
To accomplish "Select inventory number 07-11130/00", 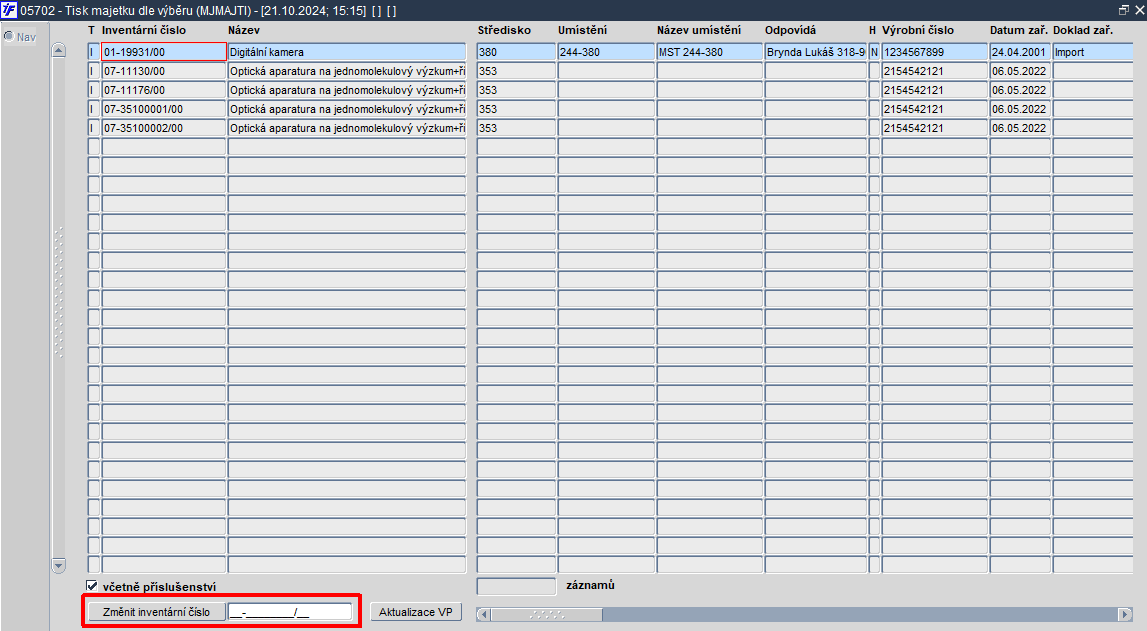I will [x=164, y=71].
